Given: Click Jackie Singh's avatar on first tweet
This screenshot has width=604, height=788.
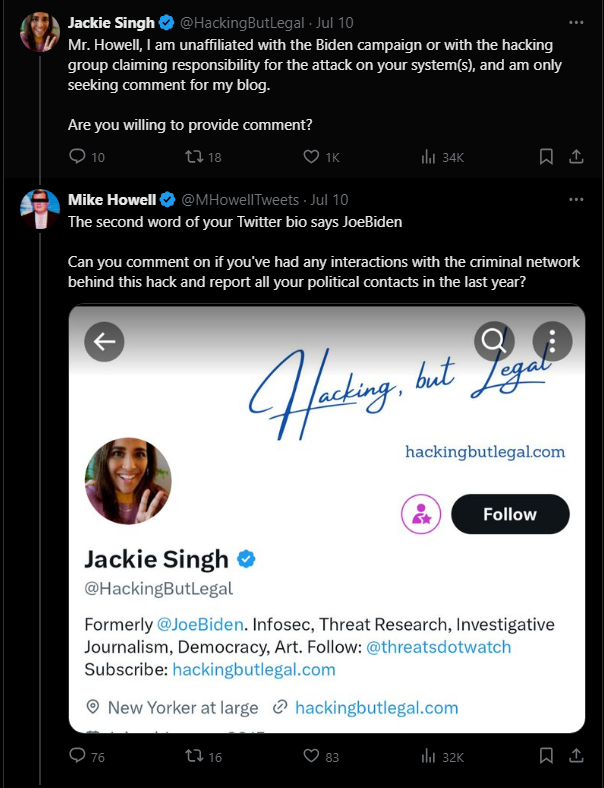Looking at the screenshot, I should (x=40, y=32).
